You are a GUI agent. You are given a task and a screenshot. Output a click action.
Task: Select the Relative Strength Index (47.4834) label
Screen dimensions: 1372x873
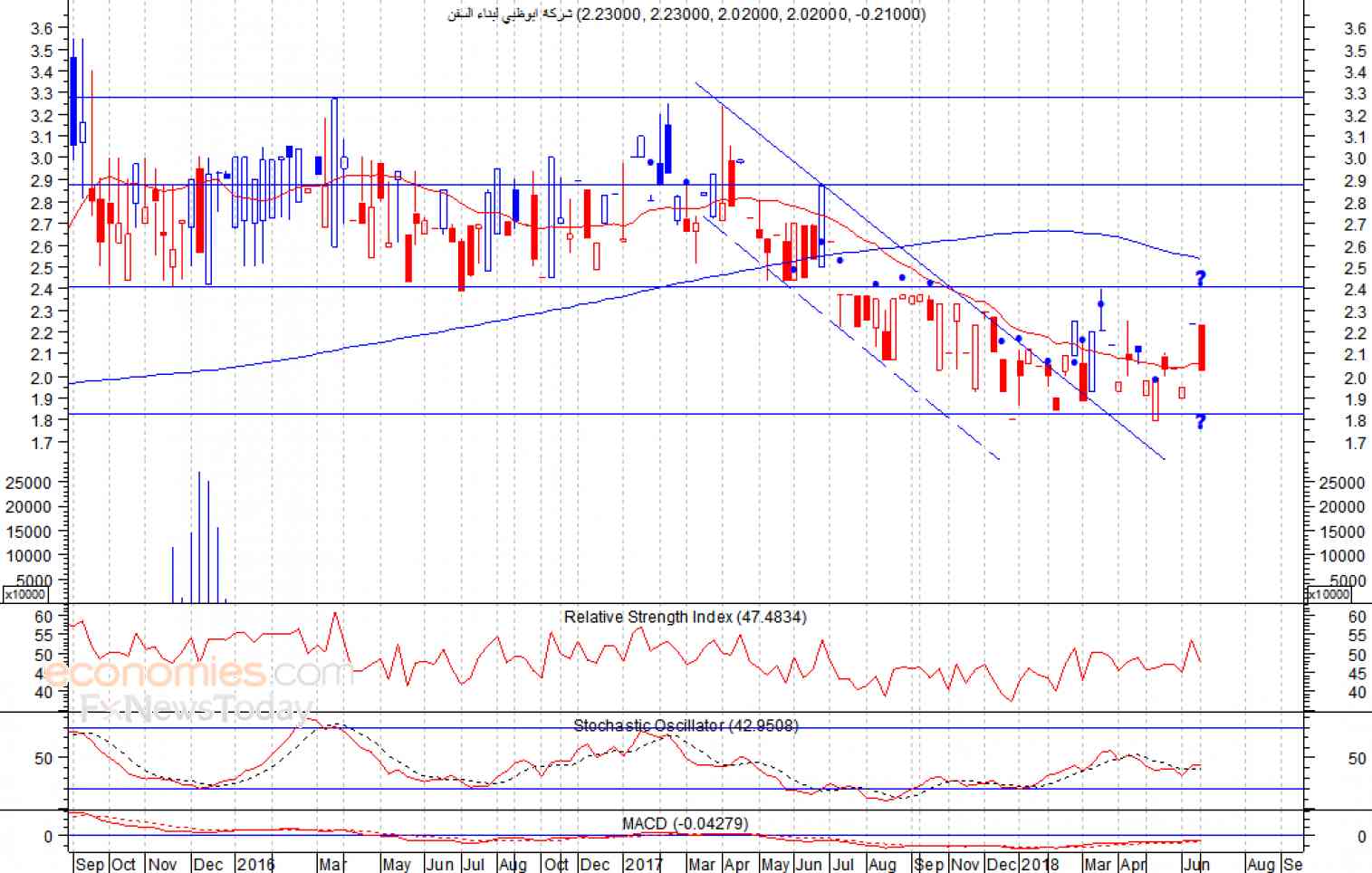685,617
